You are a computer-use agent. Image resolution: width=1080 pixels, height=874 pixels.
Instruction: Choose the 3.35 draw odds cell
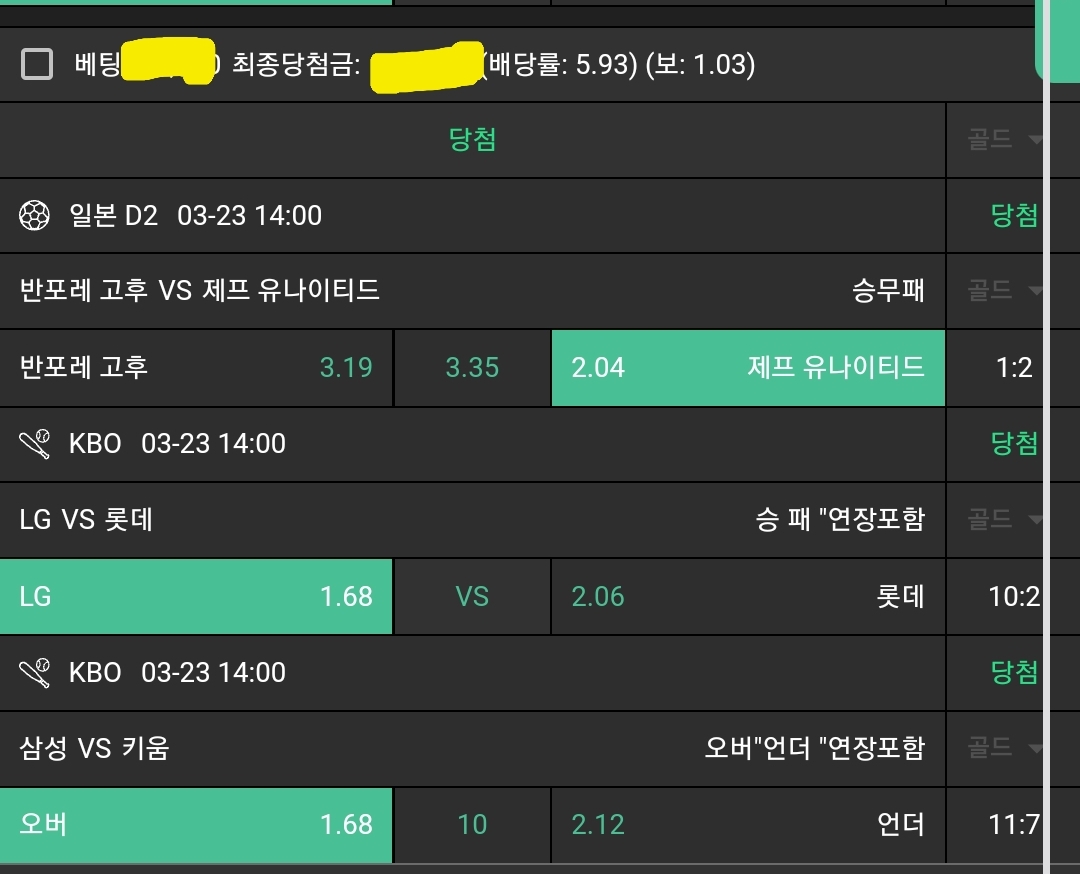coord(472,367)
